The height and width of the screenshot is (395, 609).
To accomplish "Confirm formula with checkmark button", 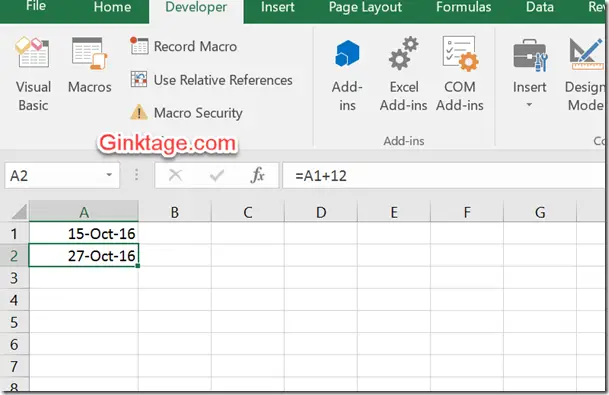I will coord(216,176).
